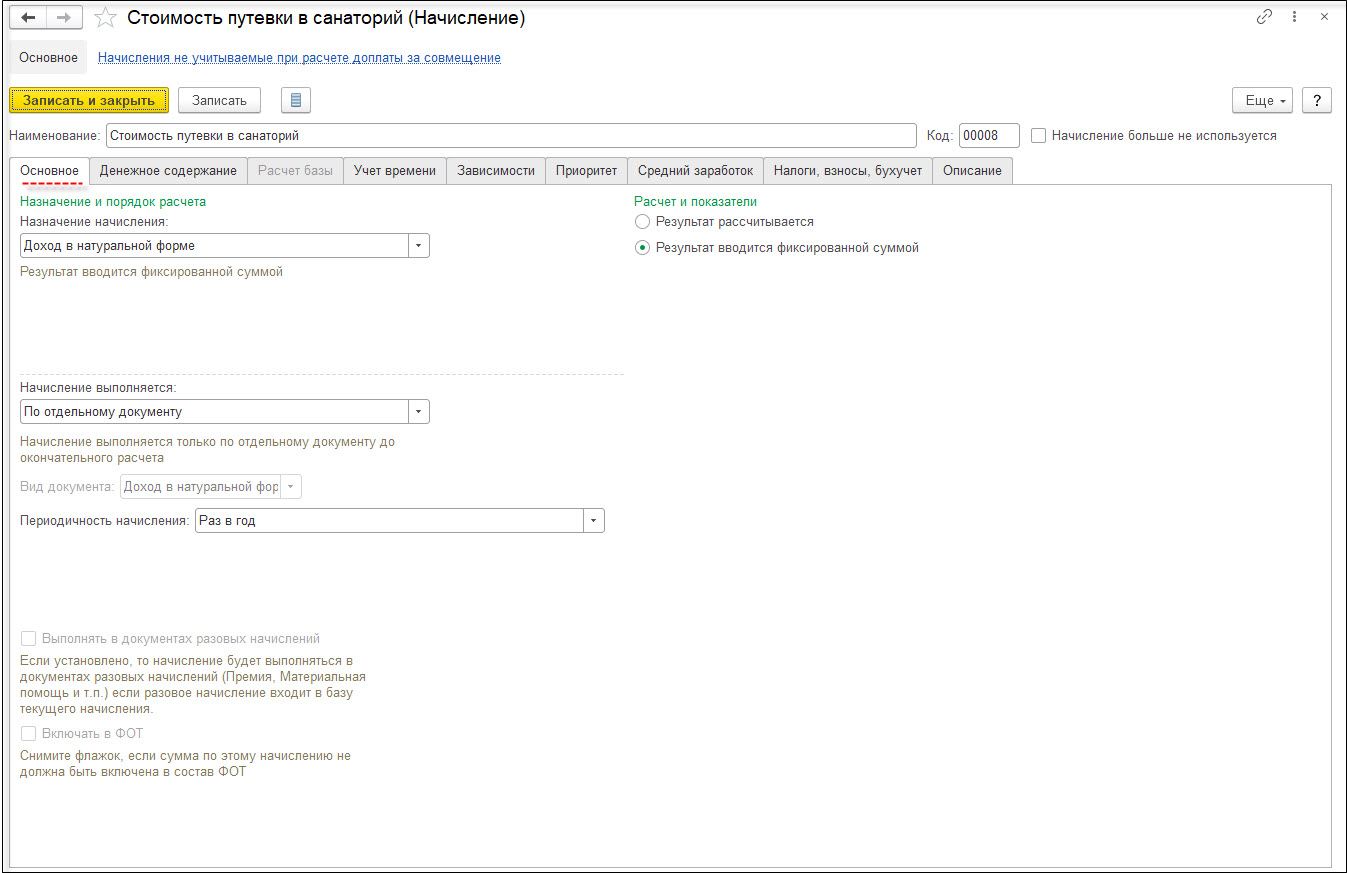Open the list report icon button
The image size is (1347, 873).
(x=296, y=100)
